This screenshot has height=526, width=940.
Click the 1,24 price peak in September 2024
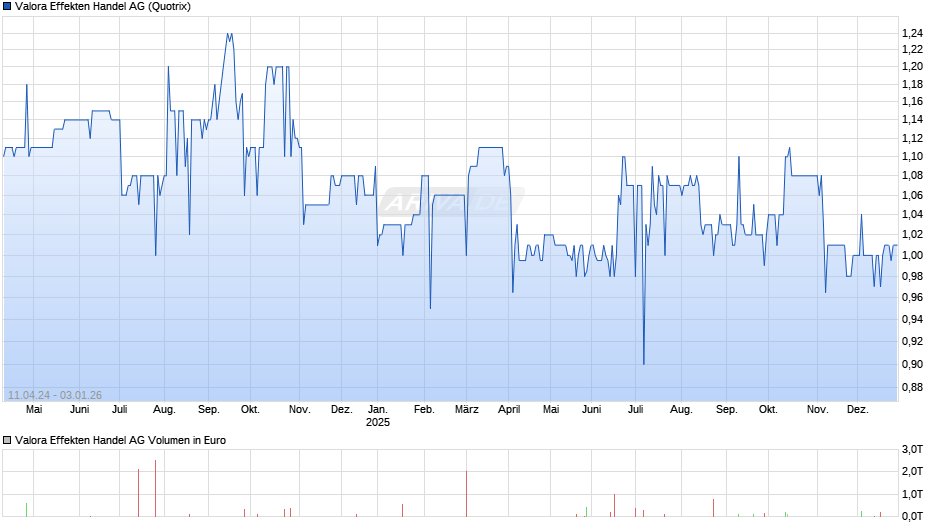coord(230,34)
